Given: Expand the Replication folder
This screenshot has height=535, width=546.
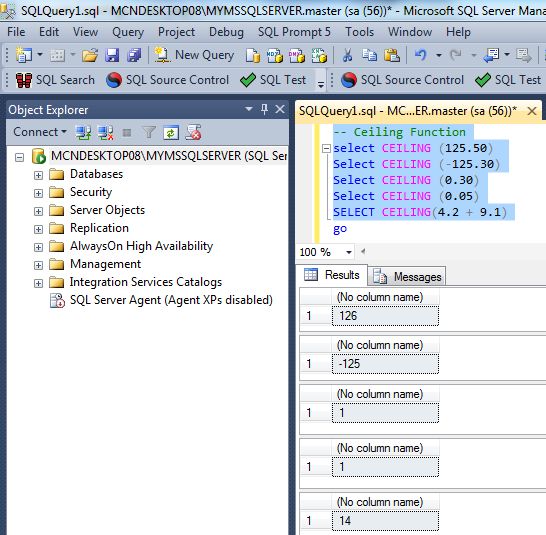Looking at the screenshot, I should pos(38,230).
